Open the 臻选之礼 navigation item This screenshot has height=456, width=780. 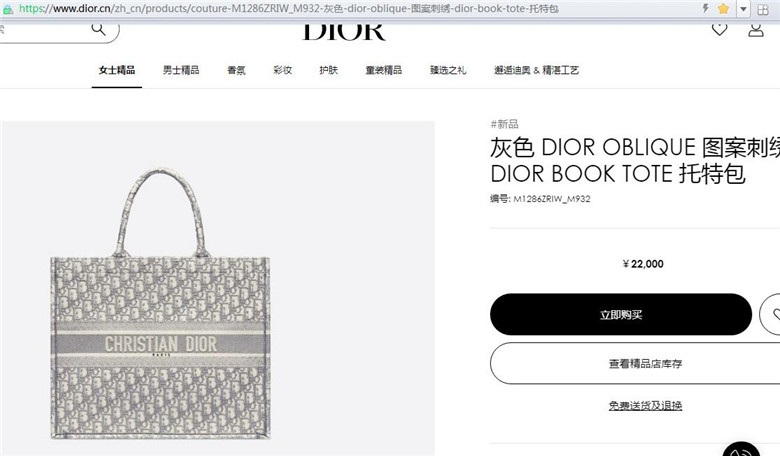(448, 70)
